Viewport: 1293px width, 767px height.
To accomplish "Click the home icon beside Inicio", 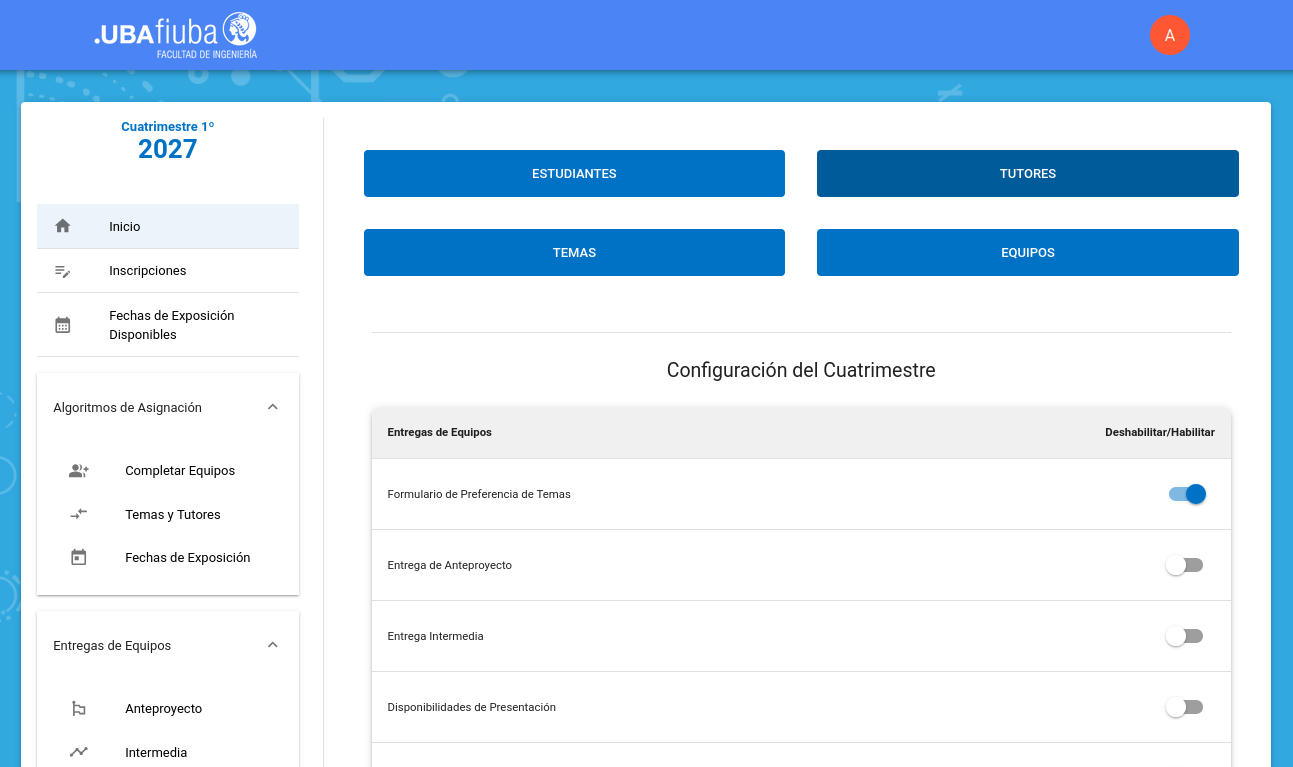I will pyautogui.click(x=63, y=226).
